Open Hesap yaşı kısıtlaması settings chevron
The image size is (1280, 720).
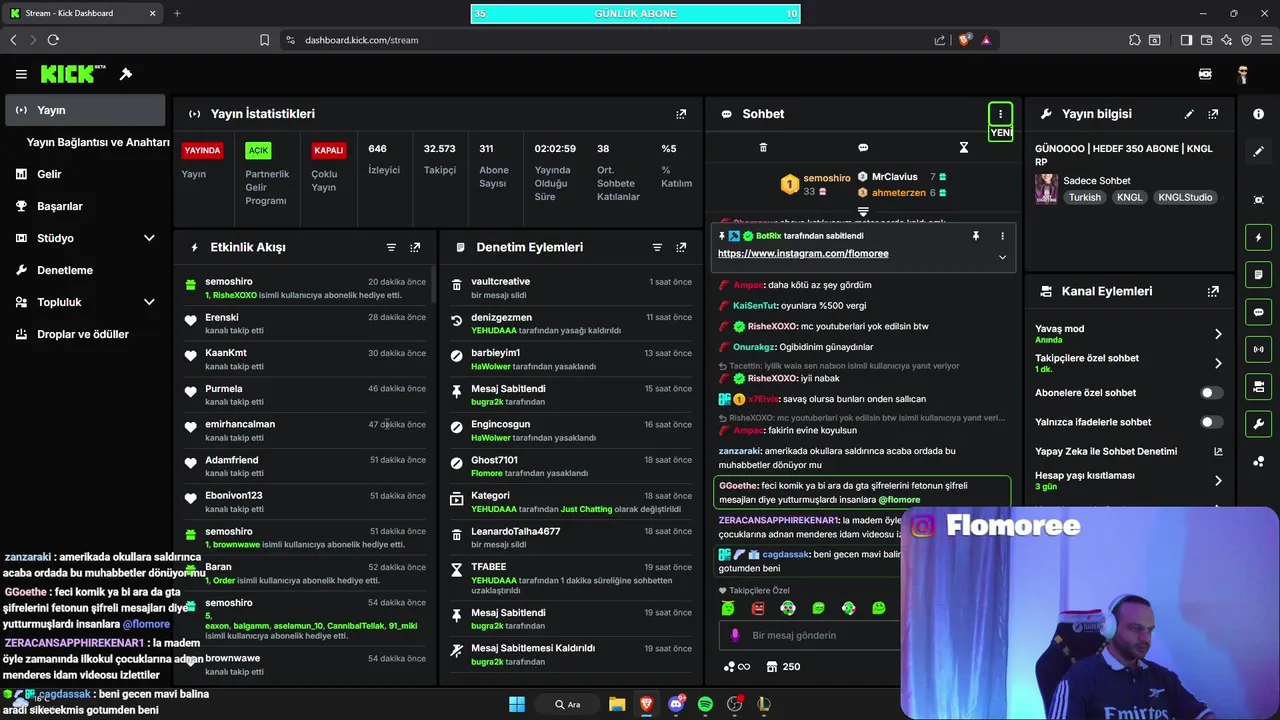pyautogui.click(x=1218, y=481)
